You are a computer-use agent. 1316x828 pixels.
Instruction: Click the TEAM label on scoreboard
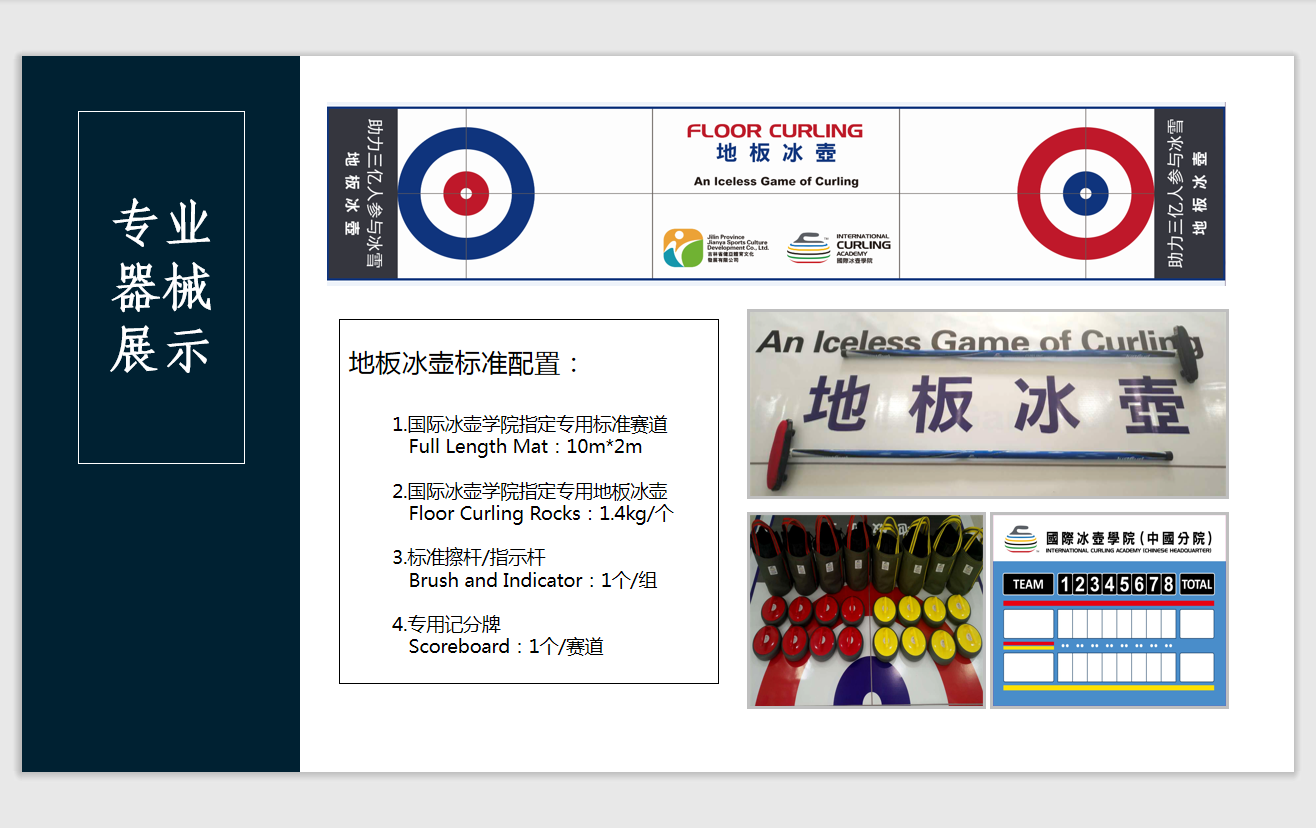pyautogui.click(x=1028, y=584)
